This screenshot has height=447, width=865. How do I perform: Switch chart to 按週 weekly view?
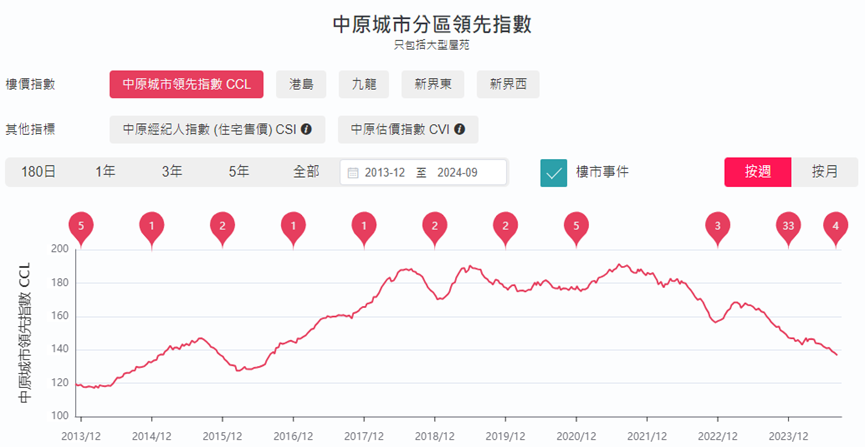point(758,172)
